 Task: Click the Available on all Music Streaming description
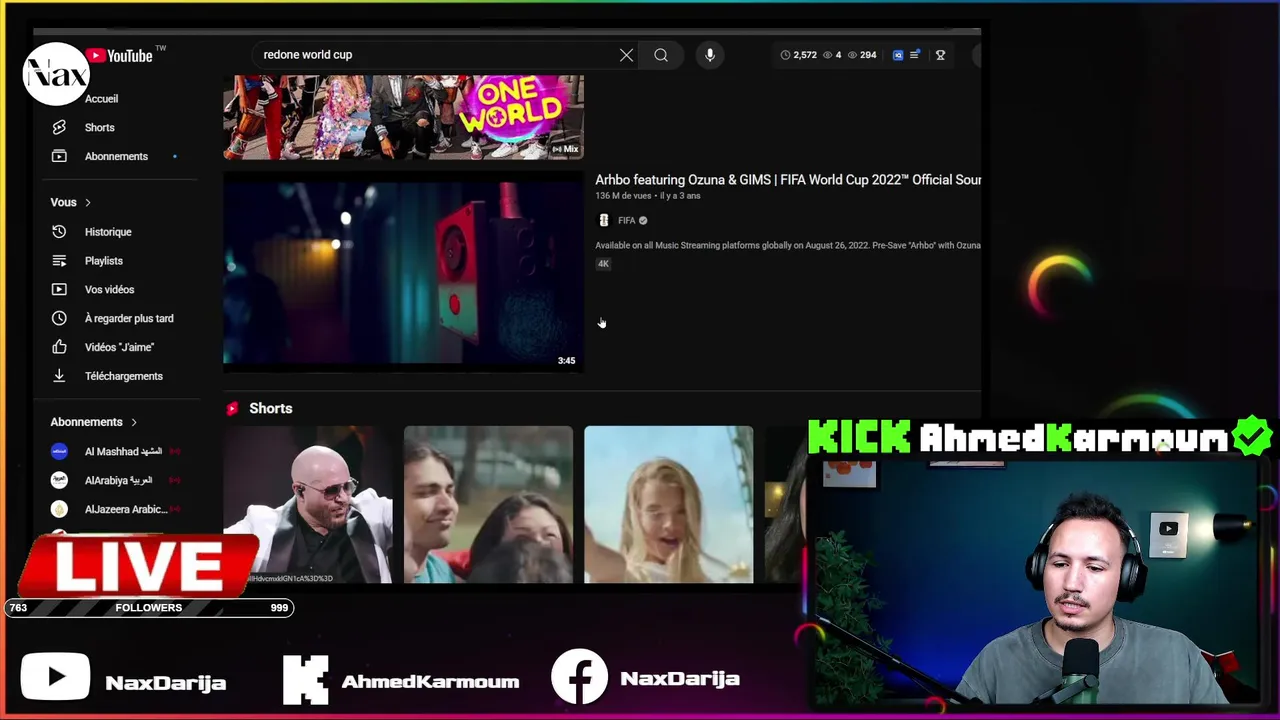tap(788, 245)
